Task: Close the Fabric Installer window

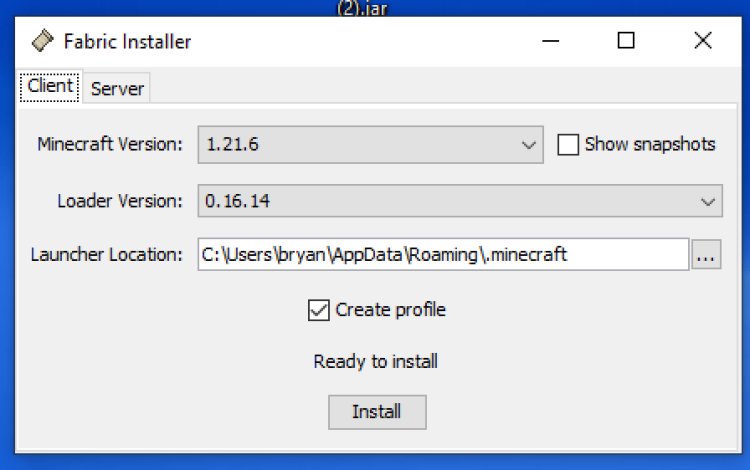Action: tap(703, 41)
